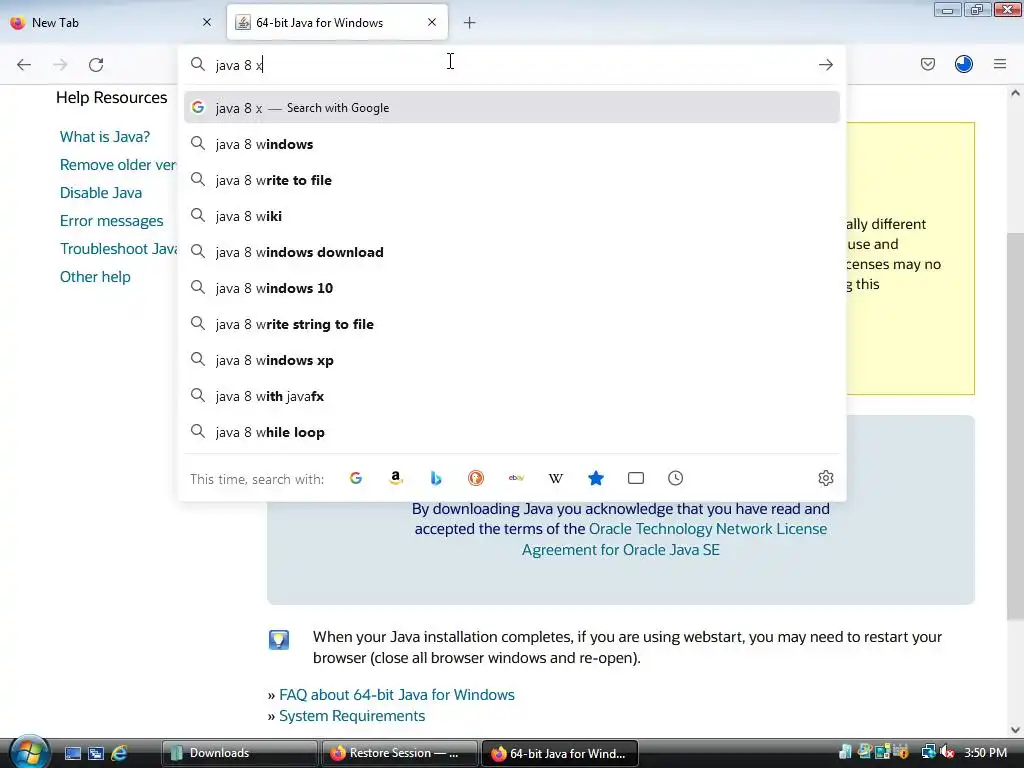Select suggestion 'java 8 windows download'
Image resolution: width=1024 pixels, height=768 pixels.
(x=511, y=252)
